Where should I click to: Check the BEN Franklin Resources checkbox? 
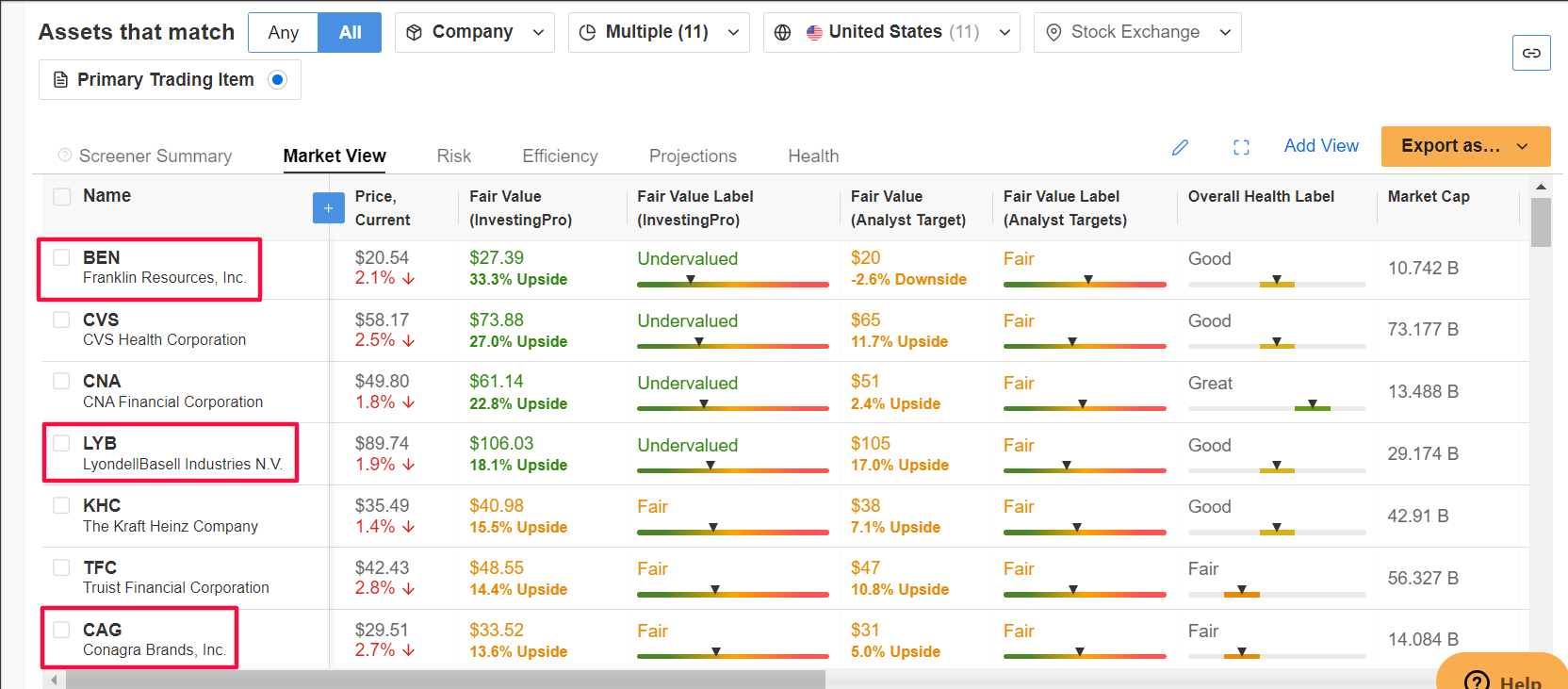pyautogui.click(x=61, y=257)
